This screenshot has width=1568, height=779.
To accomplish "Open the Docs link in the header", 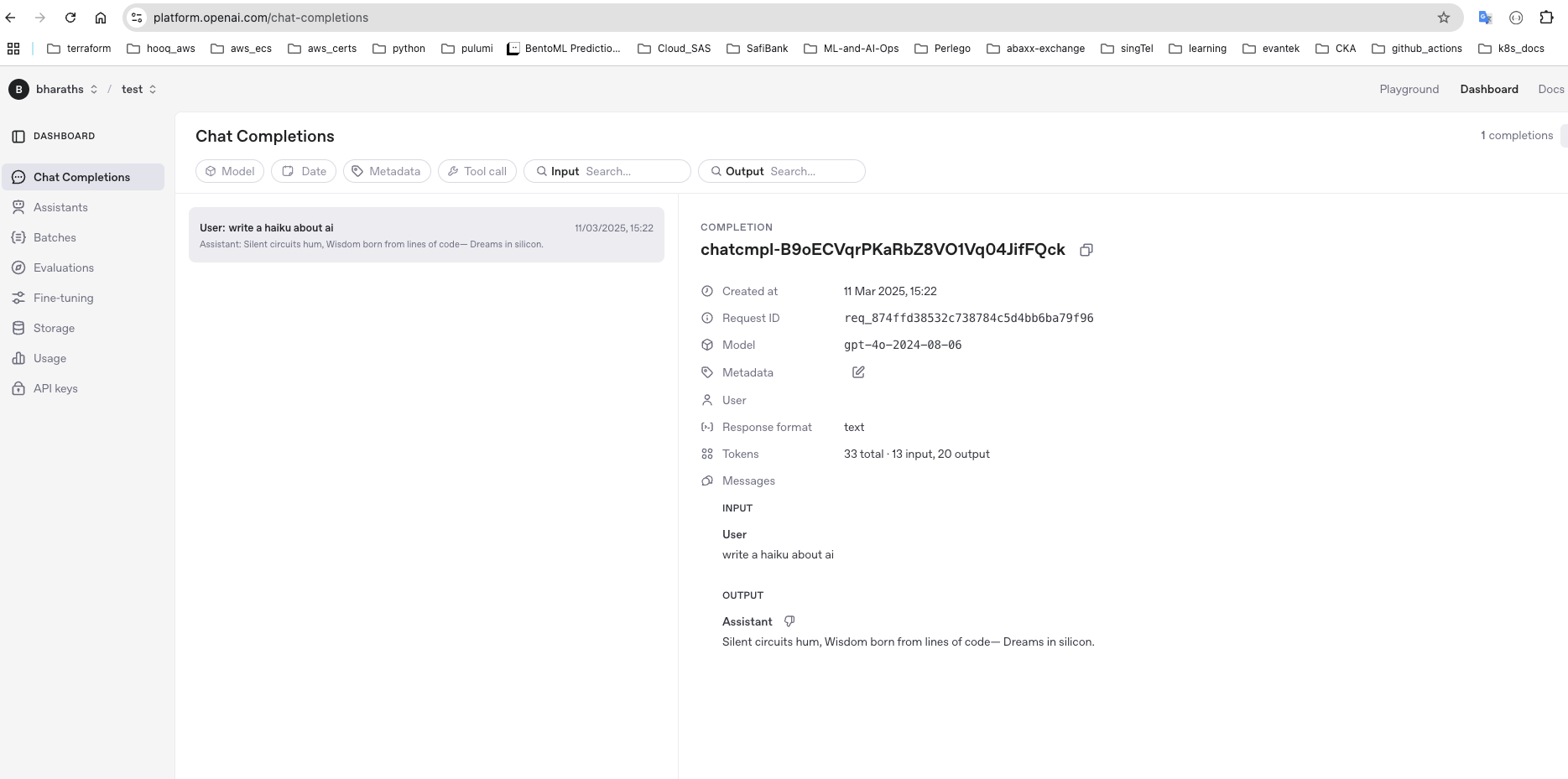I will point(1550,89).
